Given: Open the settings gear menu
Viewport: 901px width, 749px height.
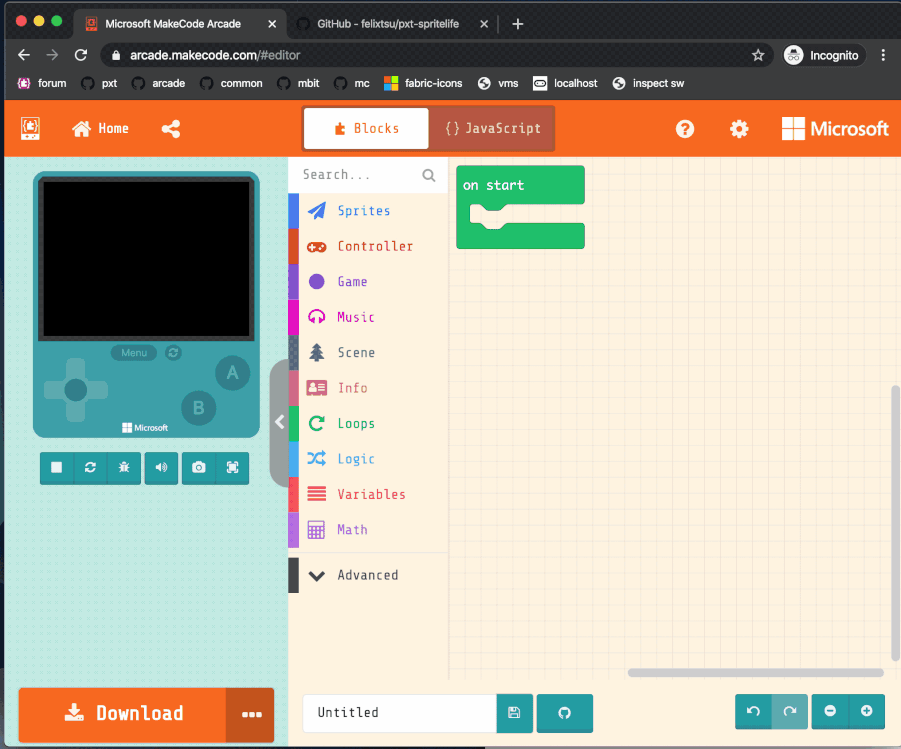Looking at the screenshot, I should (739, 129).
